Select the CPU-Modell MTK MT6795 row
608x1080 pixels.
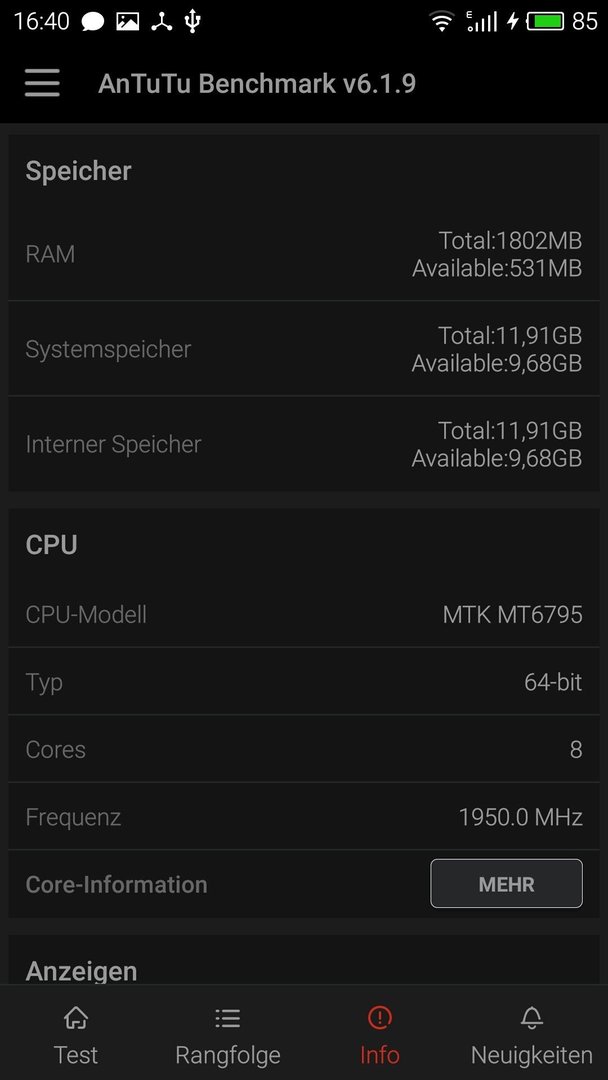click(x=304, y=614)
